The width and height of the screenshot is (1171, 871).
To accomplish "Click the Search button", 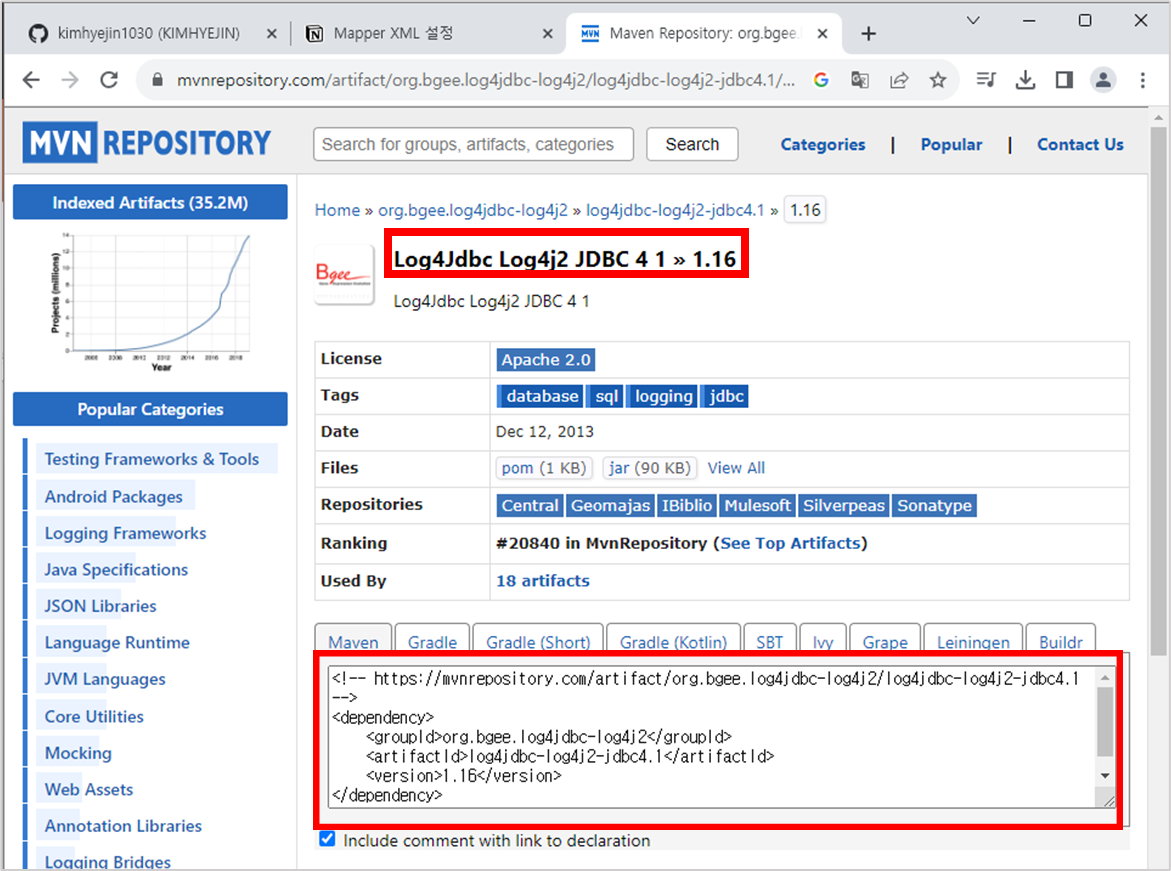I will click(692, 144).
